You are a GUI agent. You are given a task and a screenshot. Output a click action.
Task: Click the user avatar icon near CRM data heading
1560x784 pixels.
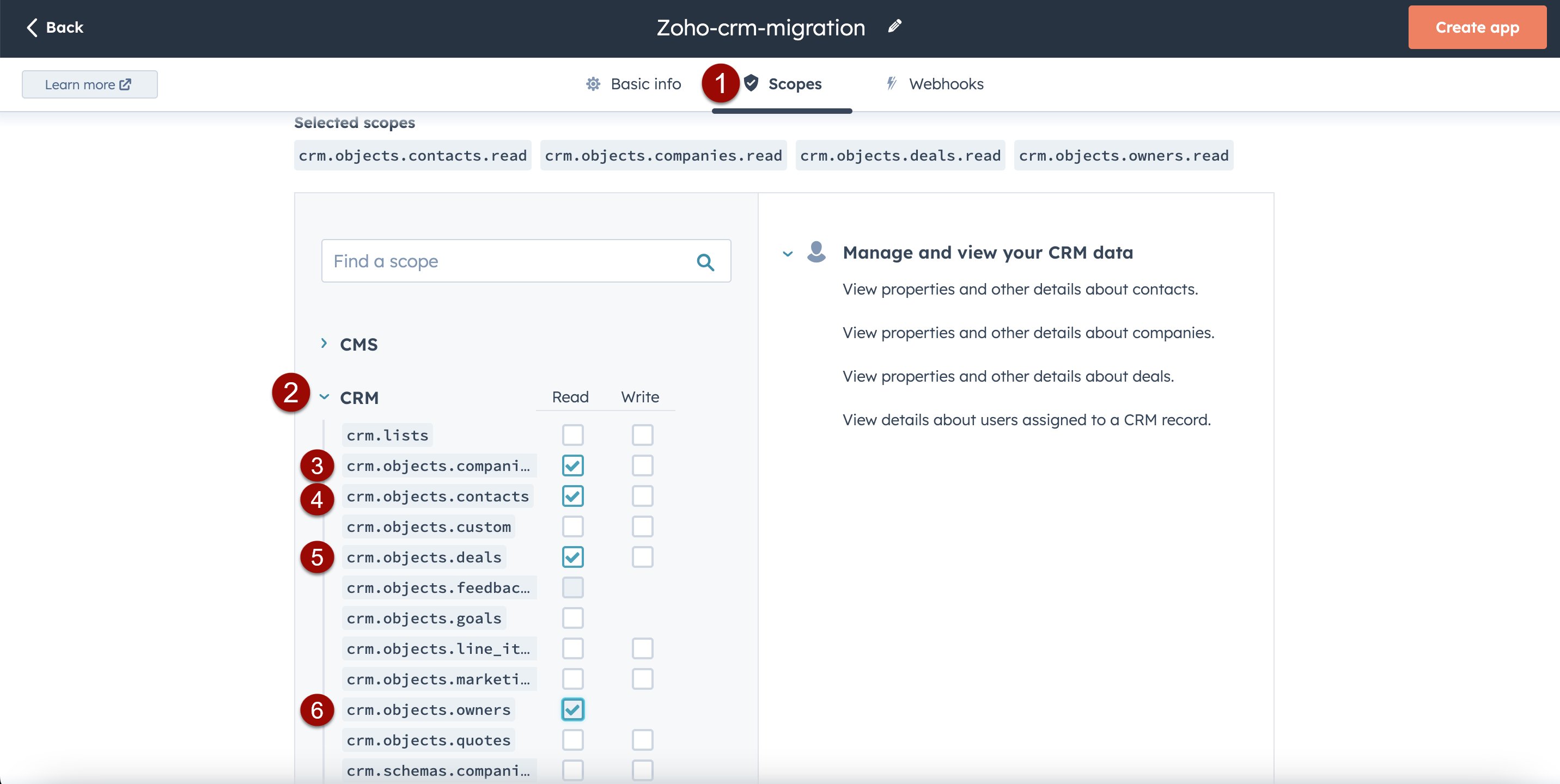[x=816, y=252]
